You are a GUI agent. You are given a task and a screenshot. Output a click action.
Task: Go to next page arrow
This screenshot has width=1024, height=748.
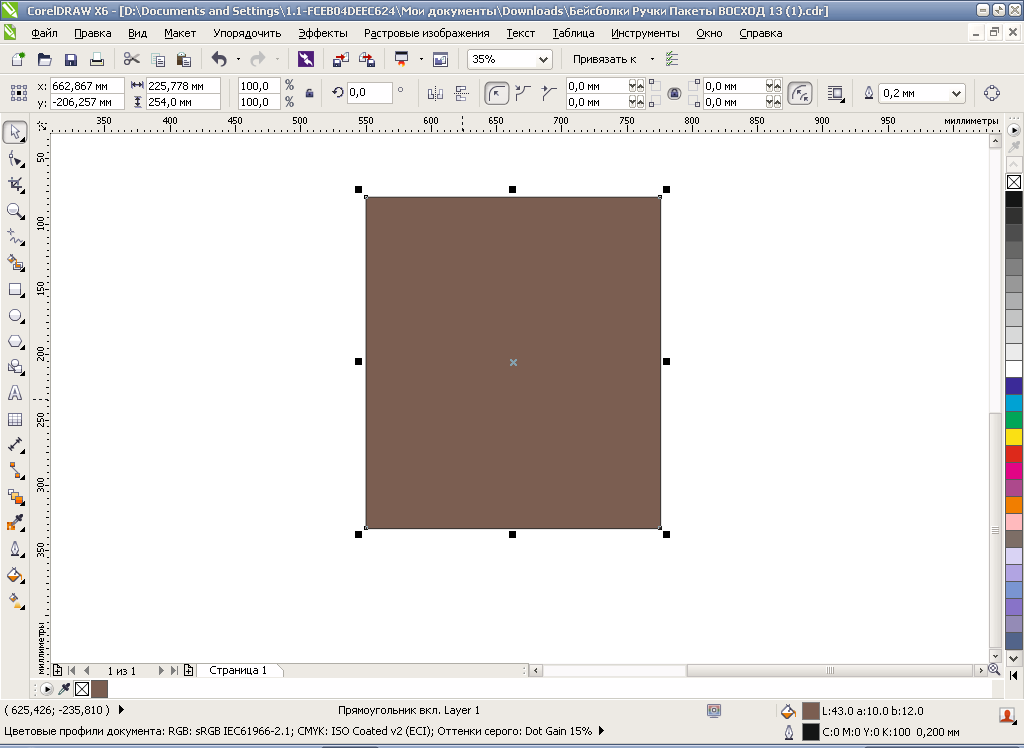161,670
